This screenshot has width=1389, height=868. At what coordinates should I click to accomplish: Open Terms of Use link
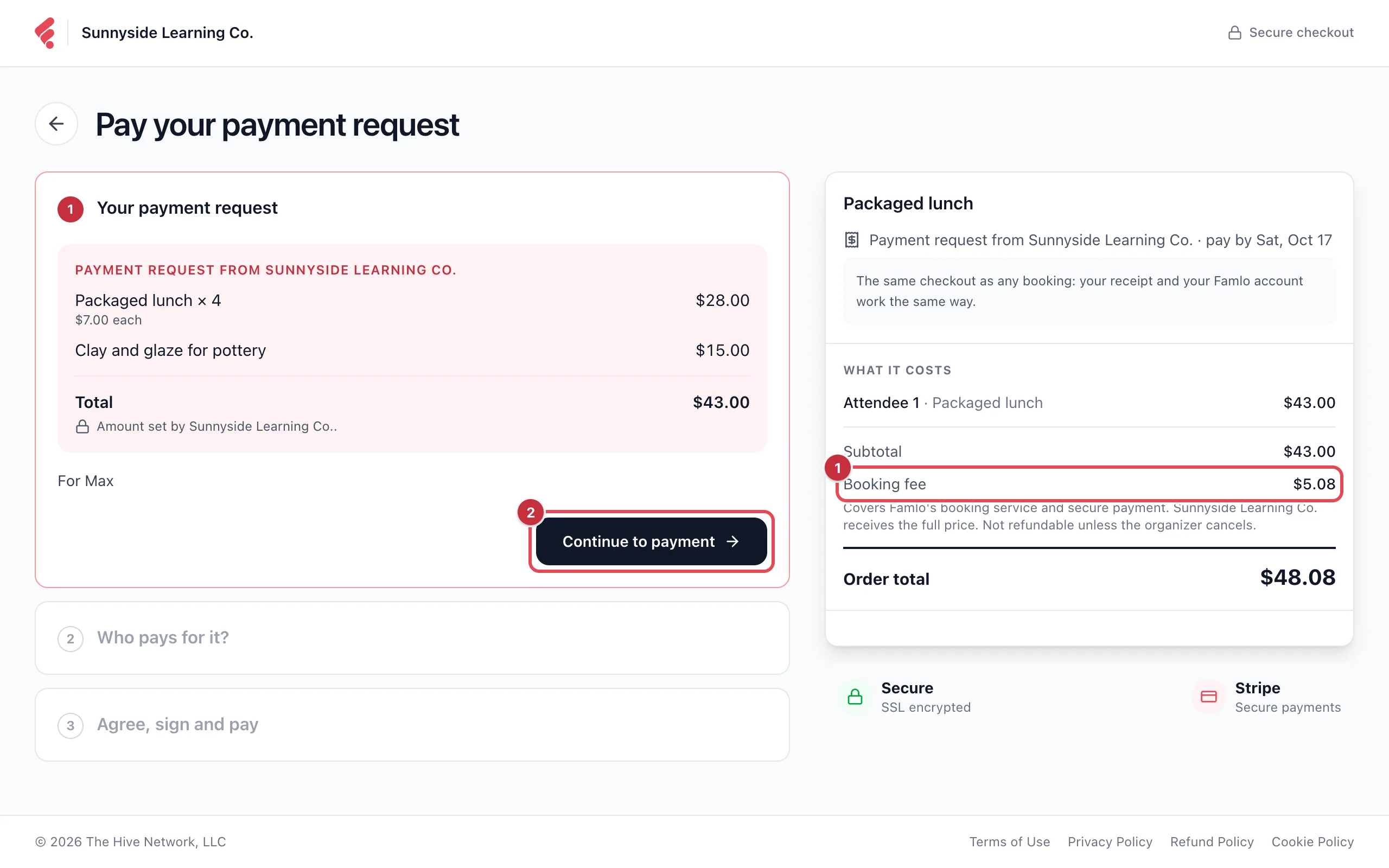[x=1010, y=841]
